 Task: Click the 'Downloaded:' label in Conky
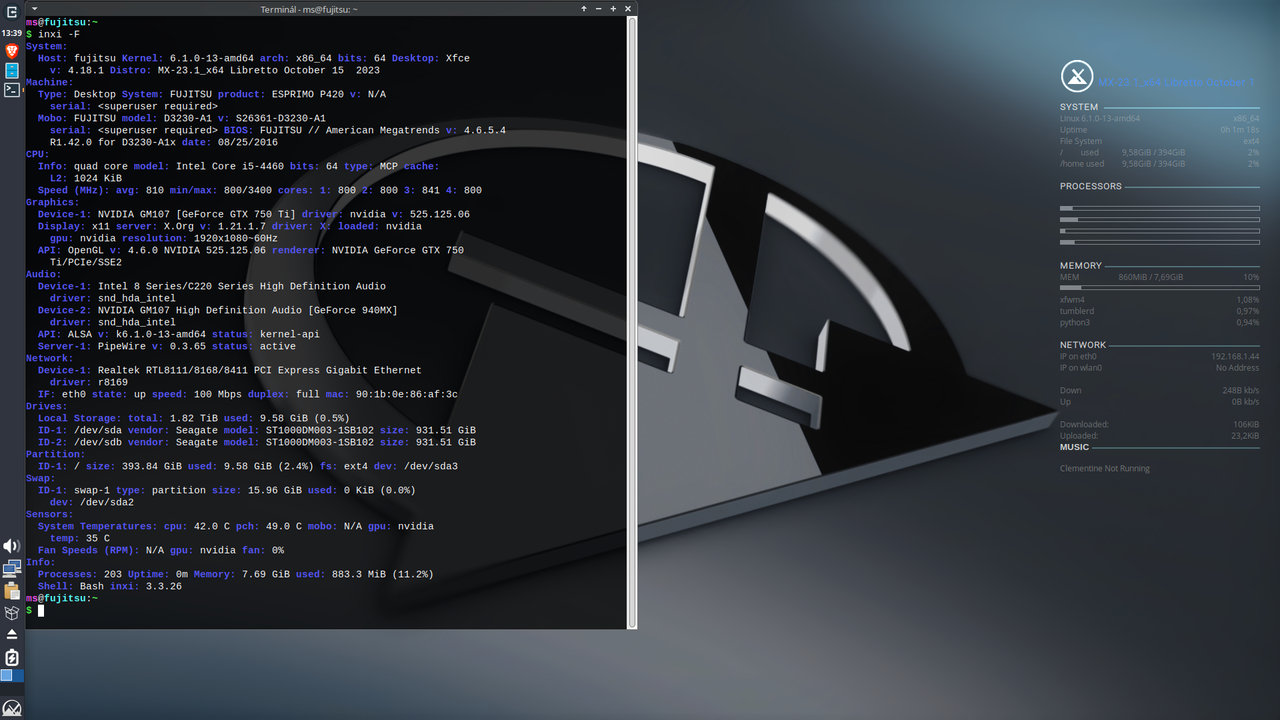1084,424
